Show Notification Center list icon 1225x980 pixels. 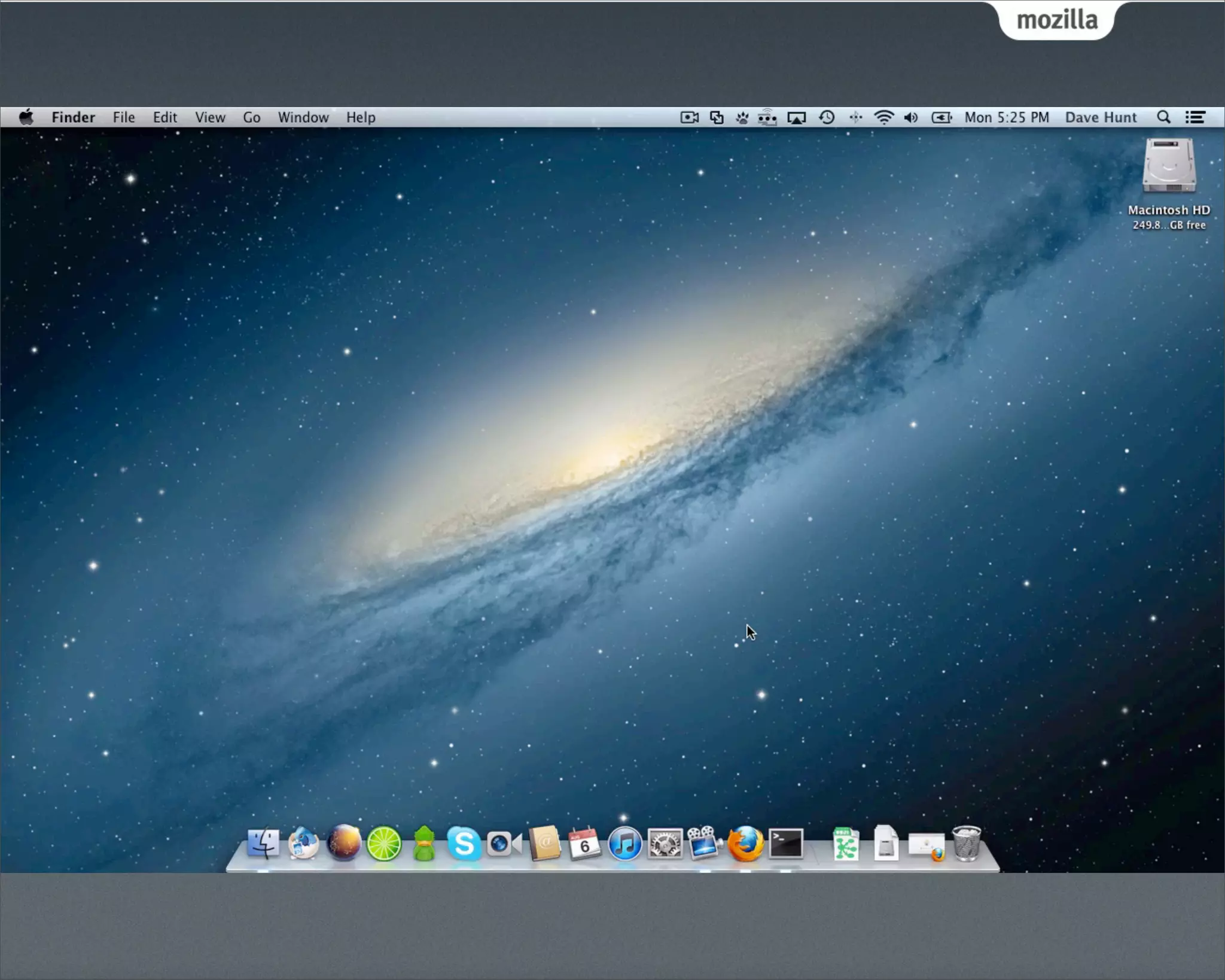1195,117
